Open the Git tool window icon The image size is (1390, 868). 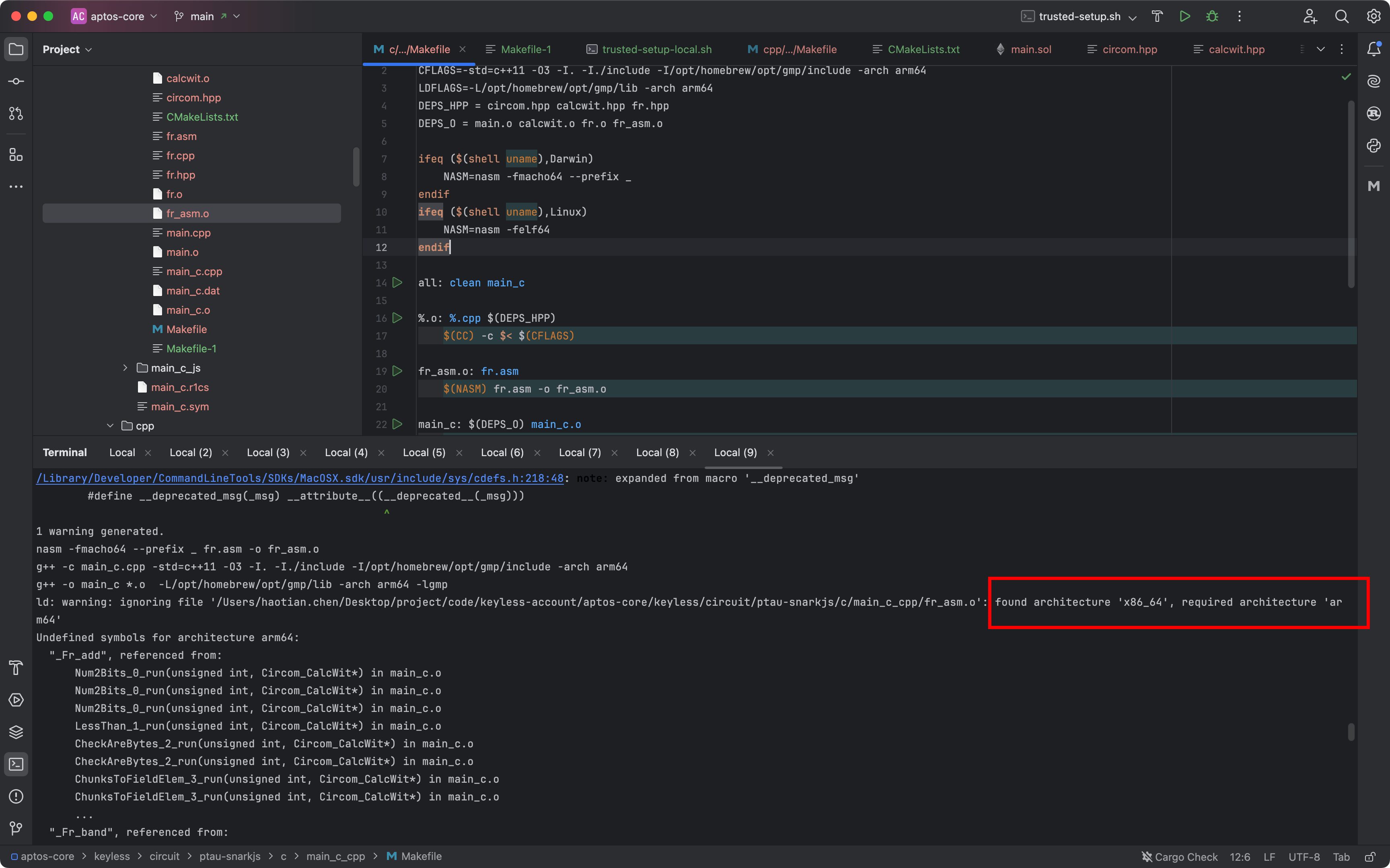(16, 829)
